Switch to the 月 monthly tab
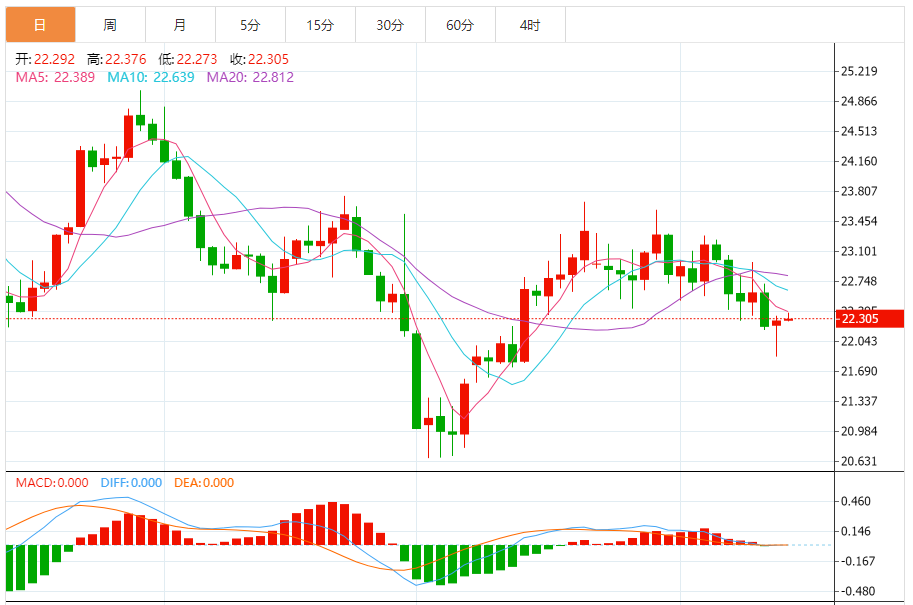The height and width of the screenshot is (605, 913). click(x=180, y=25)
